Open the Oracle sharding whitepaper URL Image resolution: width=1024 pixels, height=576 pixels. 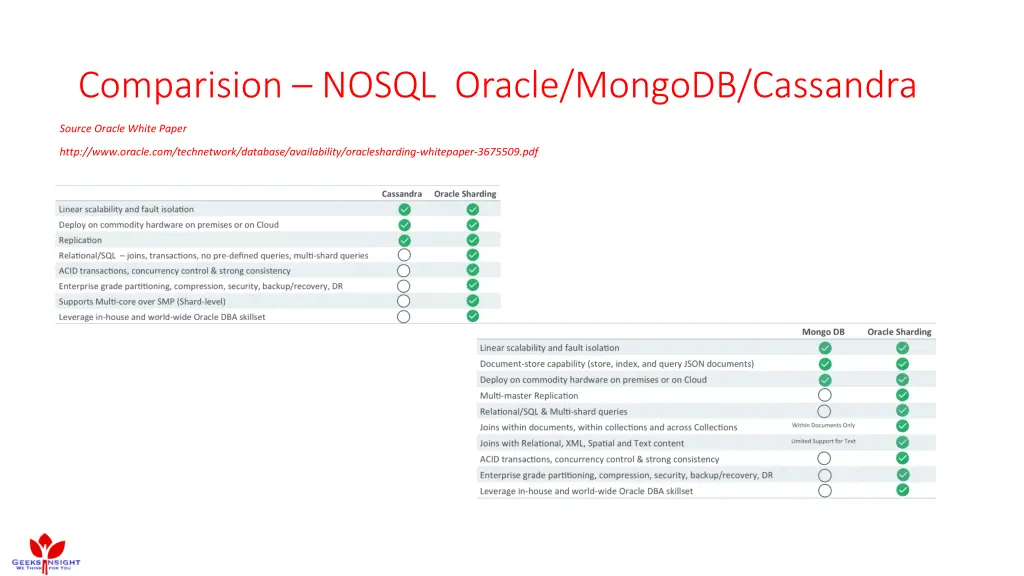(298, 152)
